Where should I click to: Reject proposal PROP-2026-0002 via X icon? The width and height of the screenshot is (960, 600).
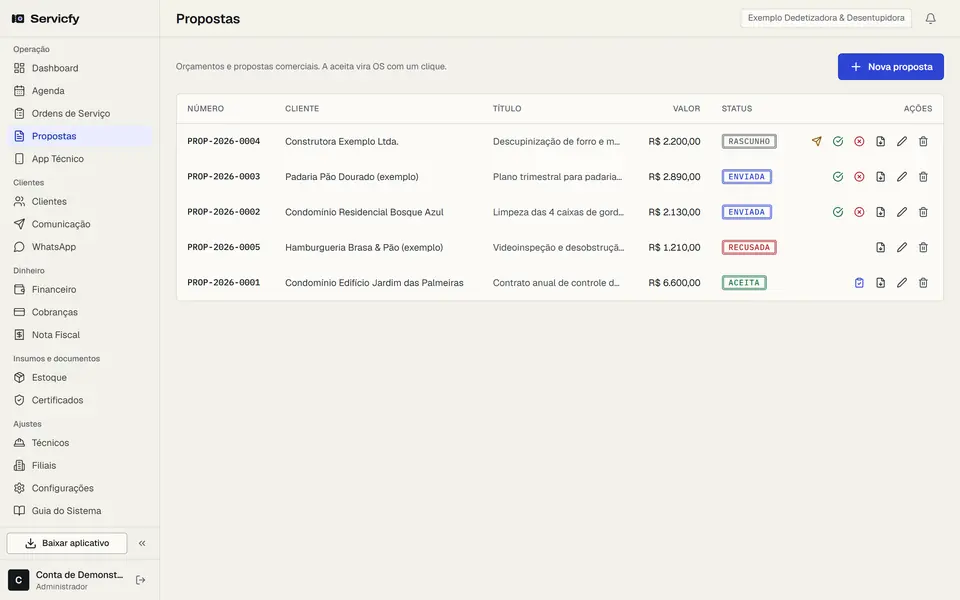tap(859, 212)
